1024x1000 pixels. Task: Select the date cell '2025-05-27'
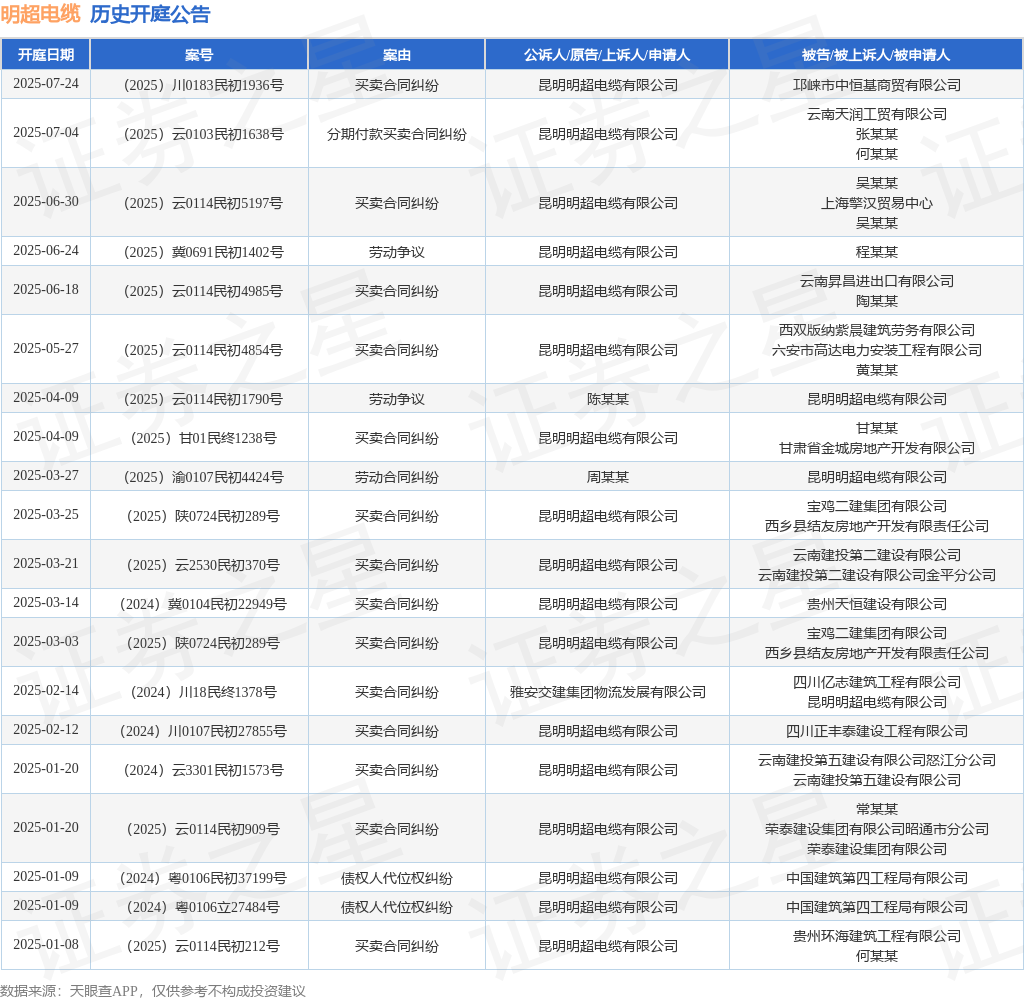point(46,348)
